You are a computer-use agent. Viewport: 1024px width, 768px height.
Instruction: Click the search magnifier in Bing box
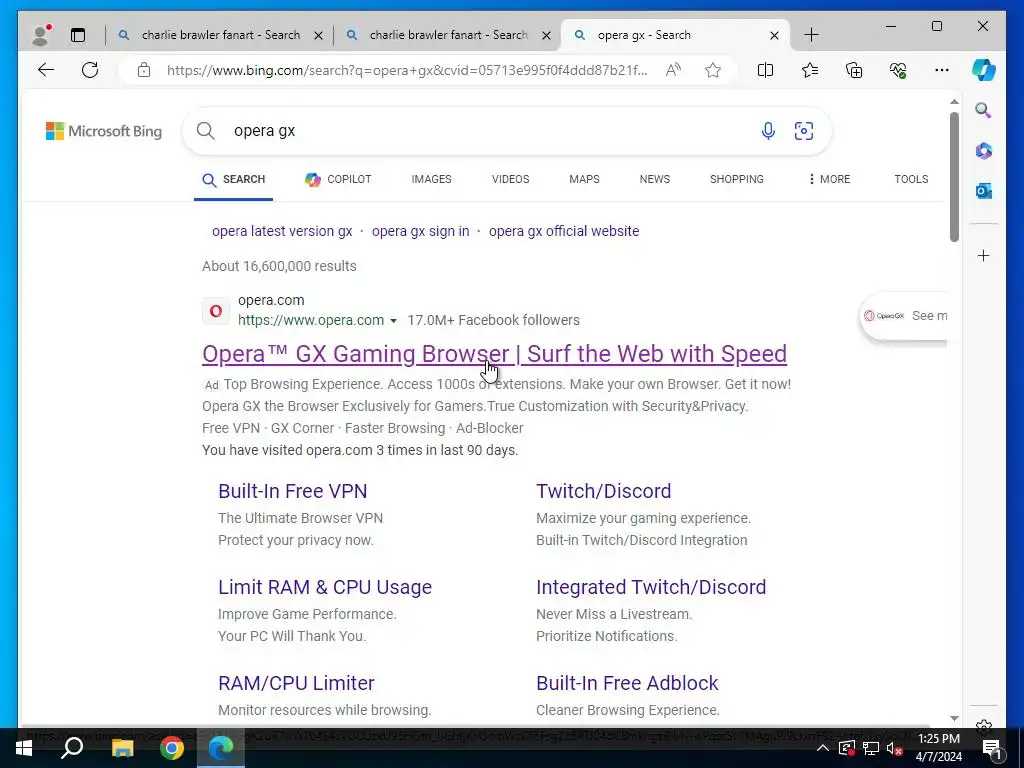coord(206,131)
